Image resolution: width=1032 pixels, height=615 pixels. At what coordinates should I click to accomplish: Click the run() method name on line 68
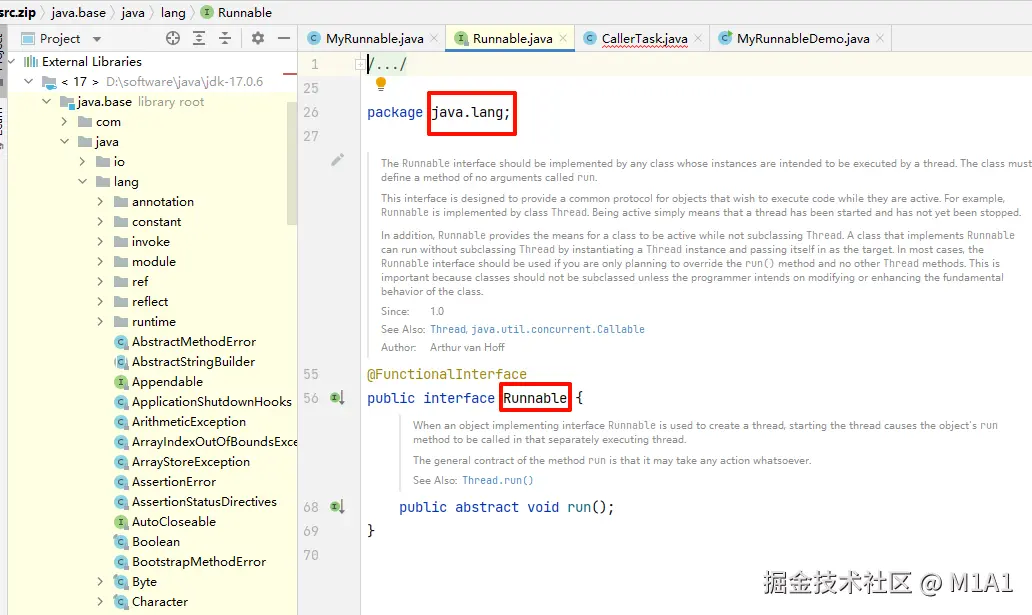(x=579, y=507)
